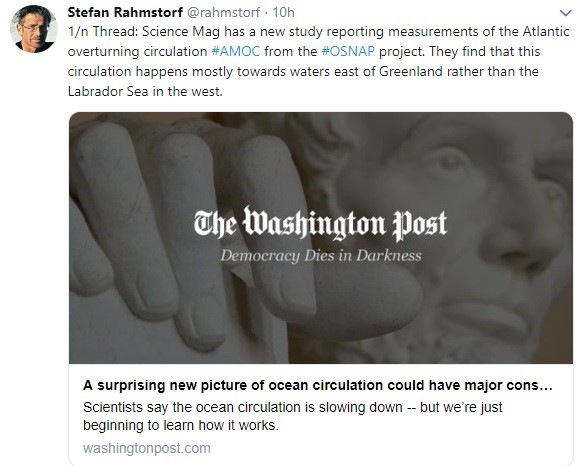584x466 pixels.
Task: Open the tweet via the 10h timestamp
Action: pos(283,12)
